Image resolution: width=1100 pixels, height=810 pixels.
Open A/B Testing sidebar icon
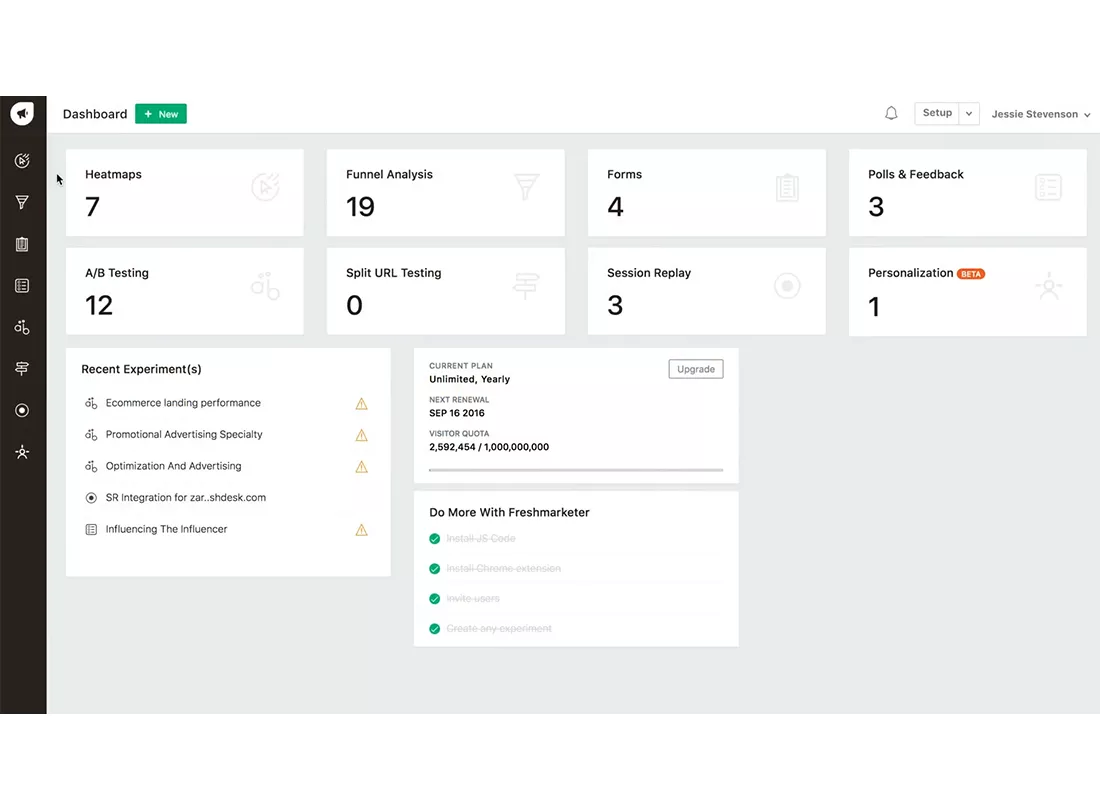[x=22, y=327]
